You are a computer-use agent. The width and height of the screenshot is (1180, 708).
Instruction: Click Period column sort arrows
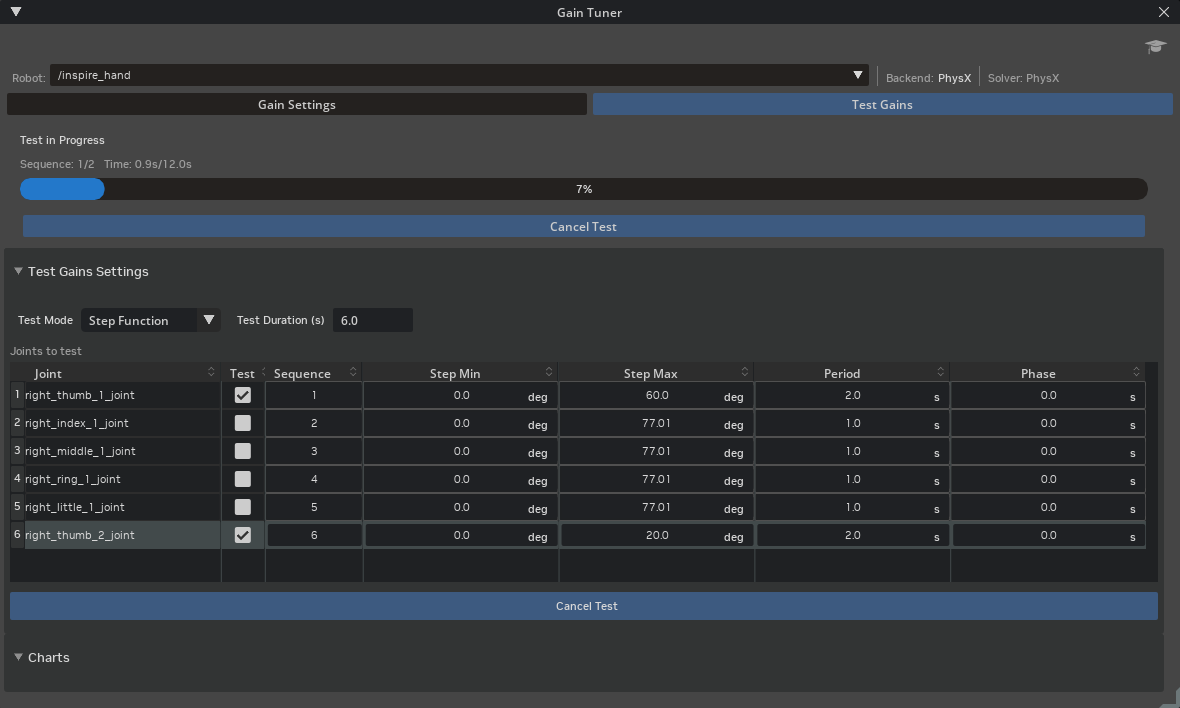(940, 372)
